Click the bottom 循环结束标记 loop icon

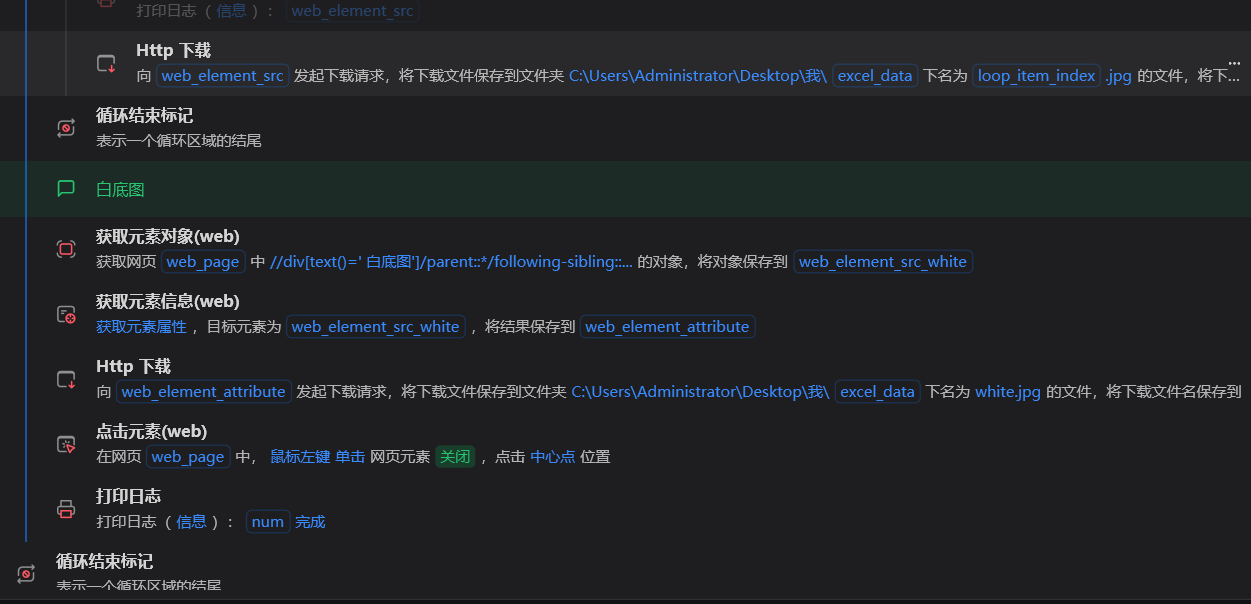[x=26, y=573]
